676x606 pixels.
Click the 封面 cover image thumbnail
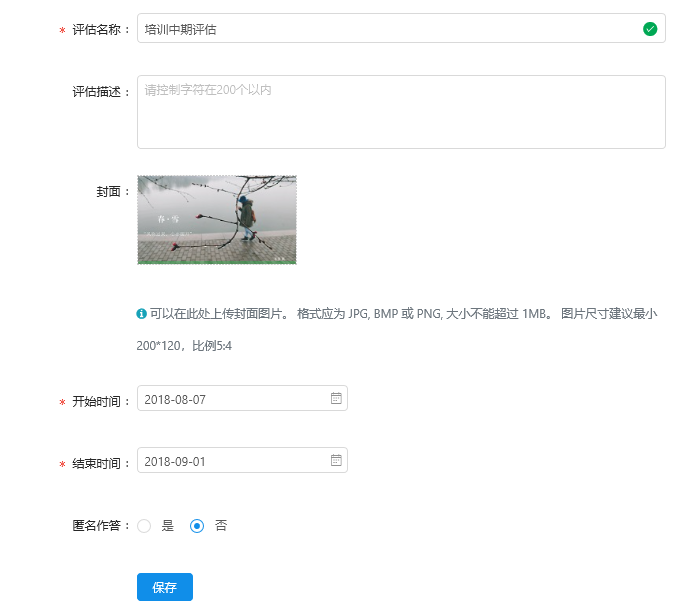[x=217, y=220]
